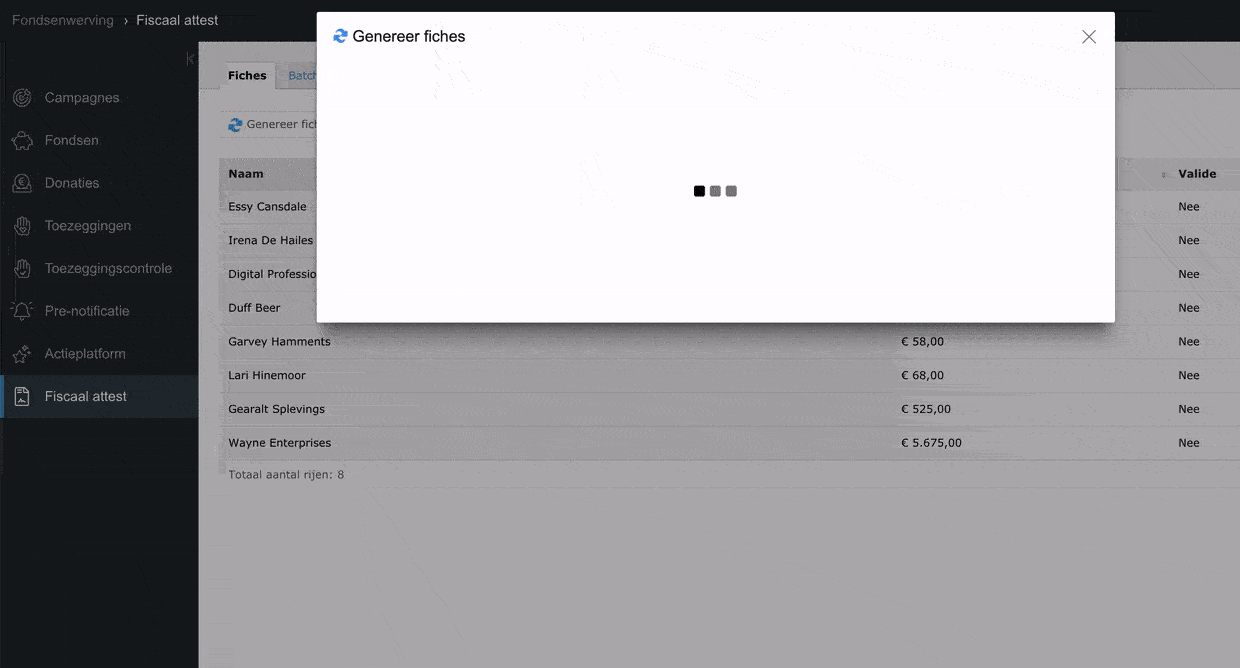The height and width of the screenshot is (668, 1240).
Task: Collapse the left sidebar panel
Action: click(x=190, y=60)
